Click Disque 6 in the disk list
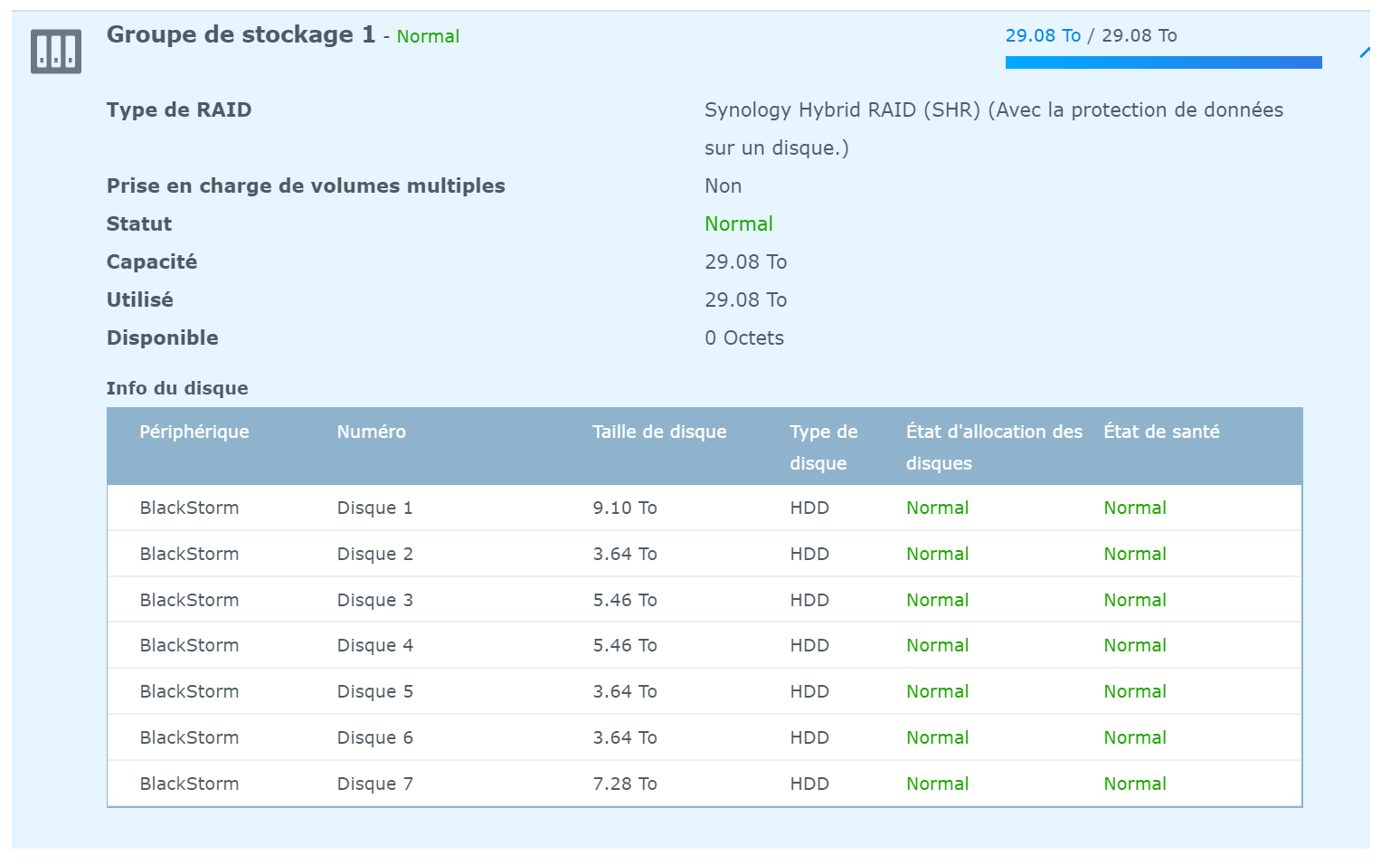The height and width of the screenshot is (865, 1400). pyautogui.click(x=374, y=738)
